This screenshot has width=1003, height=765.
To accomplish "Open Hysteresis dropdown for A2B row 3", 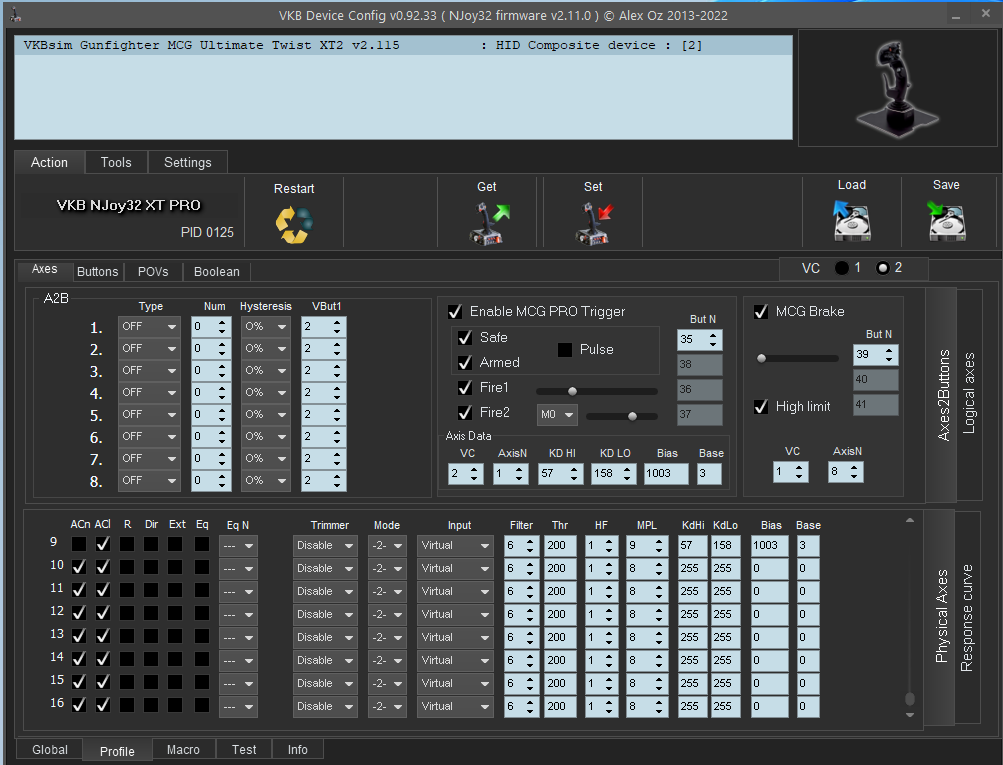I will pos(265,371).
